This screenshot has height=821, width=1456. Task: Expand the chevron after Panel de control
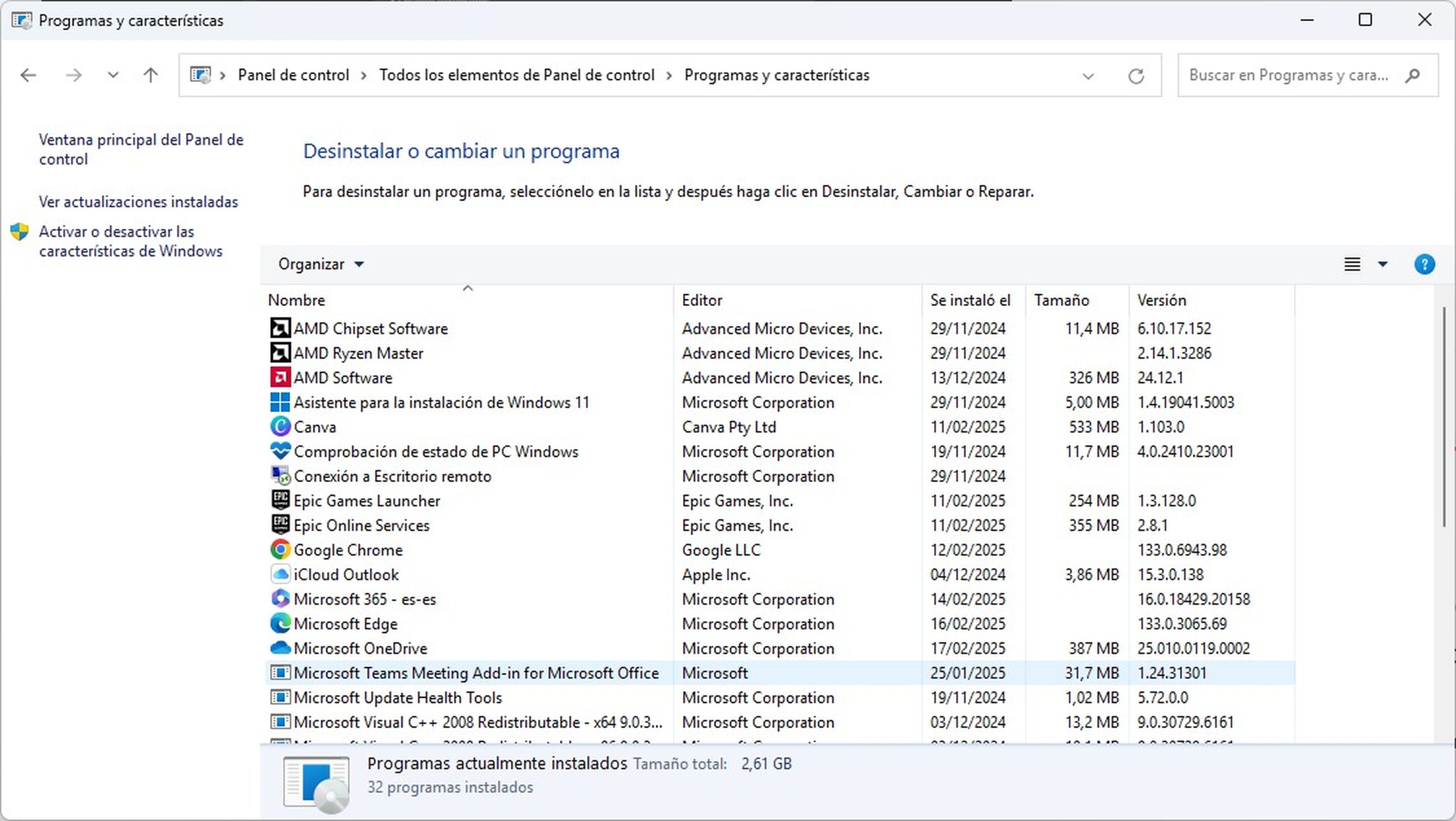pyautogui.click(x=364, y=75)
